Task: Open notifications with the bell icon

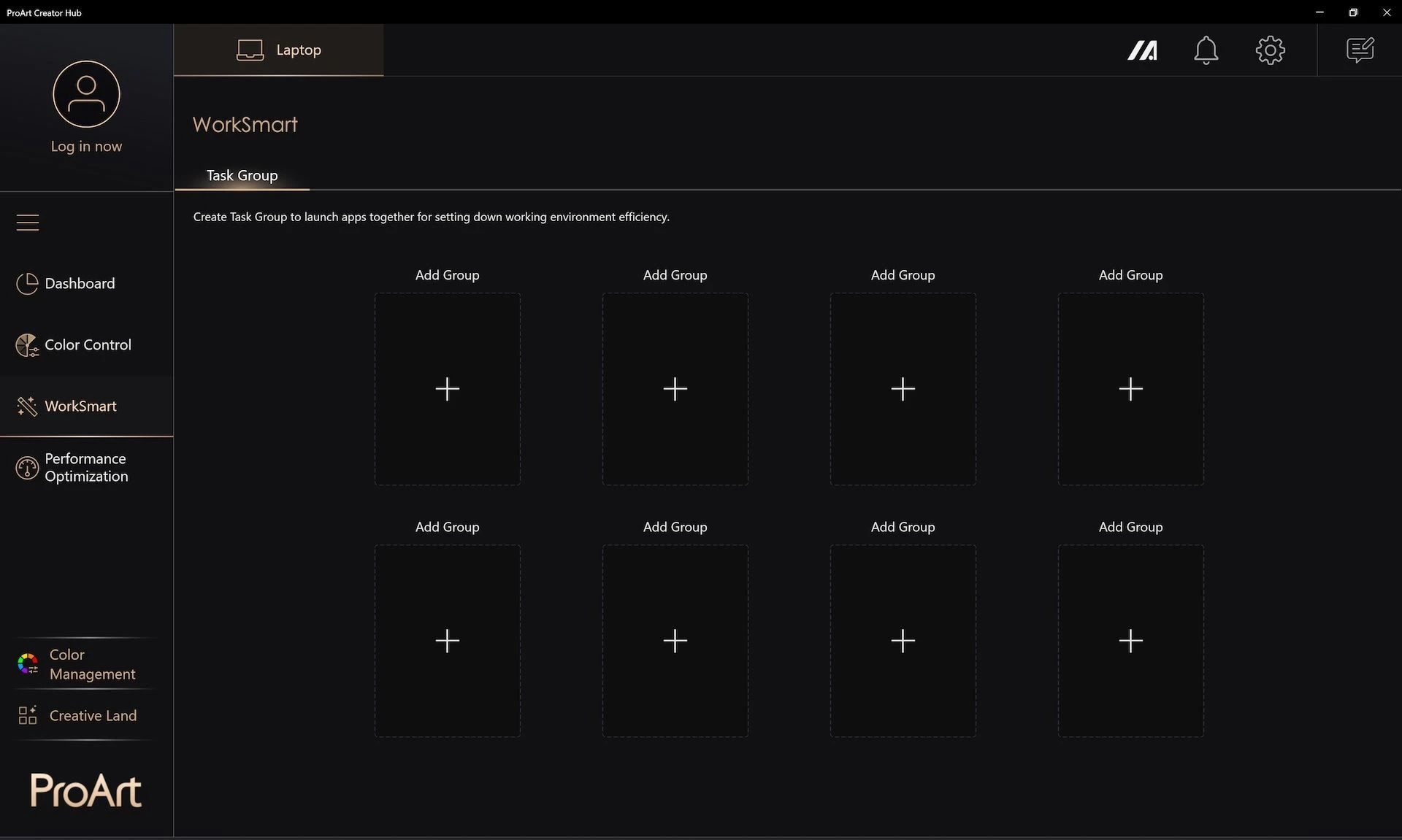Action: [x=1206, y=50]
